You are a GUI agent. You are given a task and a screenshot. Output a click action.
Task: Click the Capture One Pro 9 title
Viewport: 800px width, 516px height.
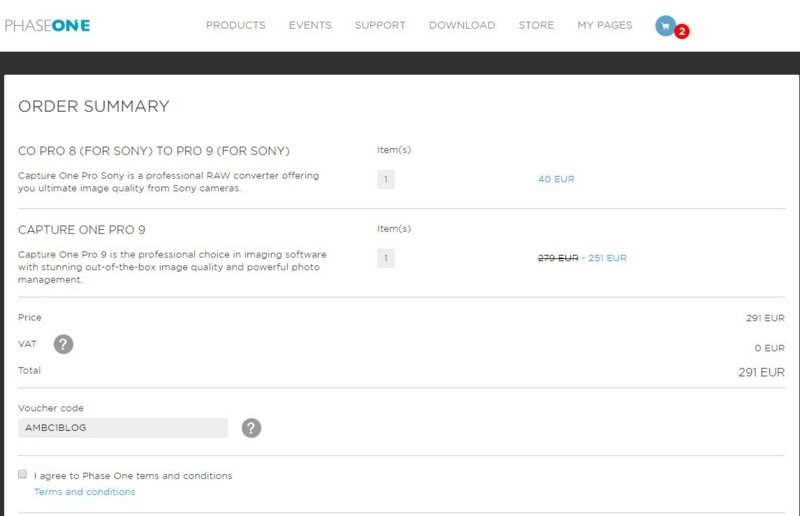(x=82, y=230)
